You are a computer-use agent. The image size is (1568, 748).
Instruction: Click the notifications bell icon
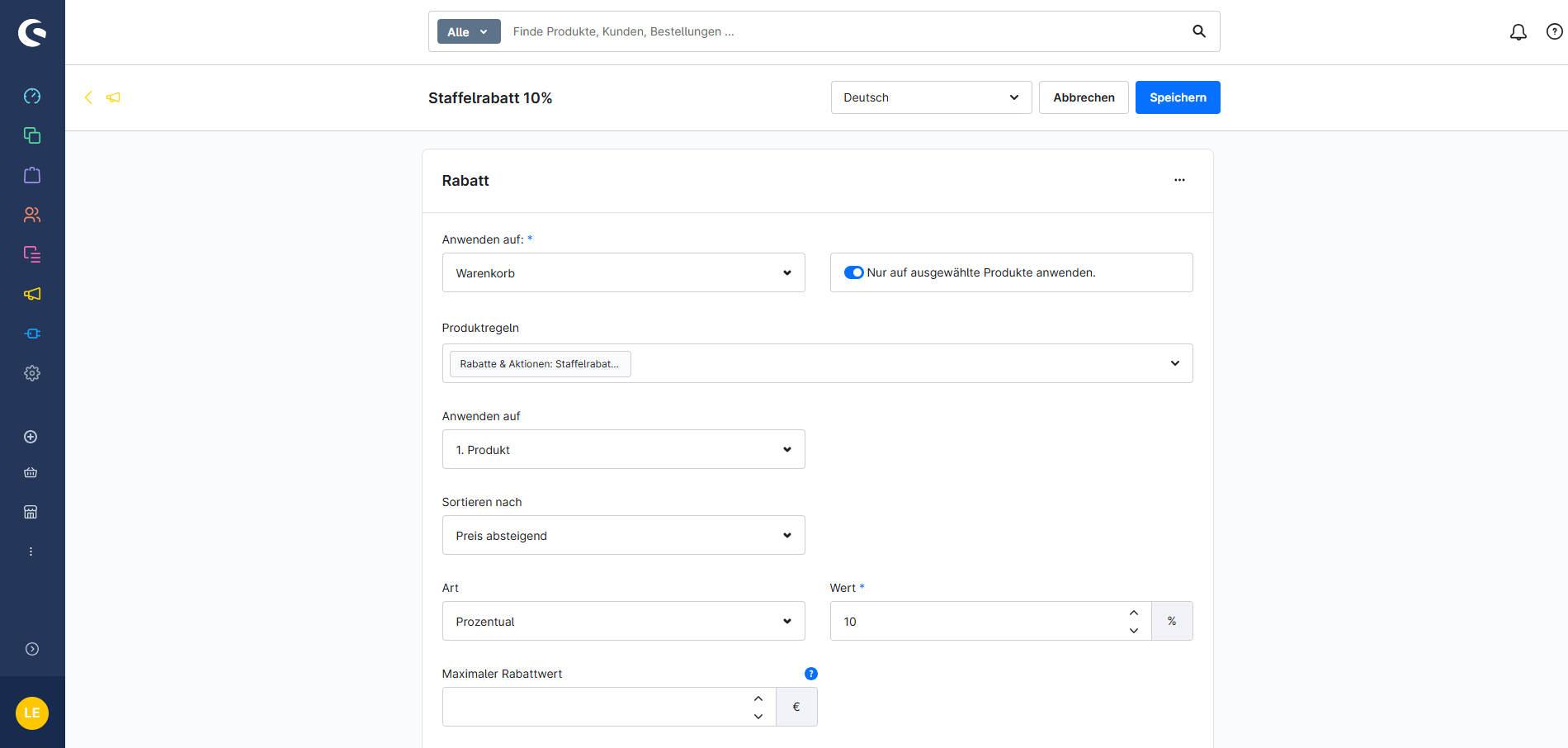pyautogui.click(x=1518, y=32)
